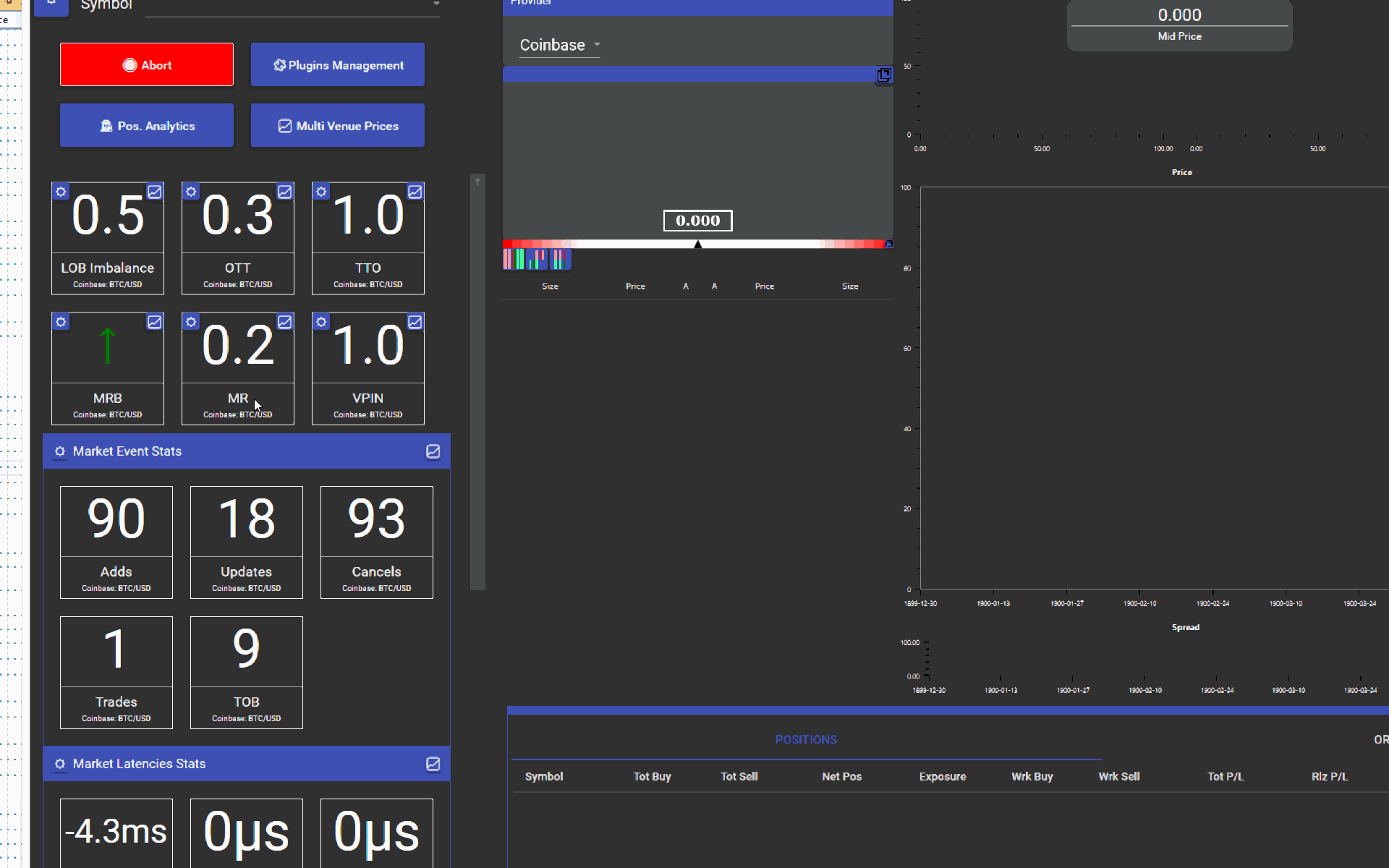Pop out the order book panel
Screen dimensions: 1389x868
click(x=884, y=75)
